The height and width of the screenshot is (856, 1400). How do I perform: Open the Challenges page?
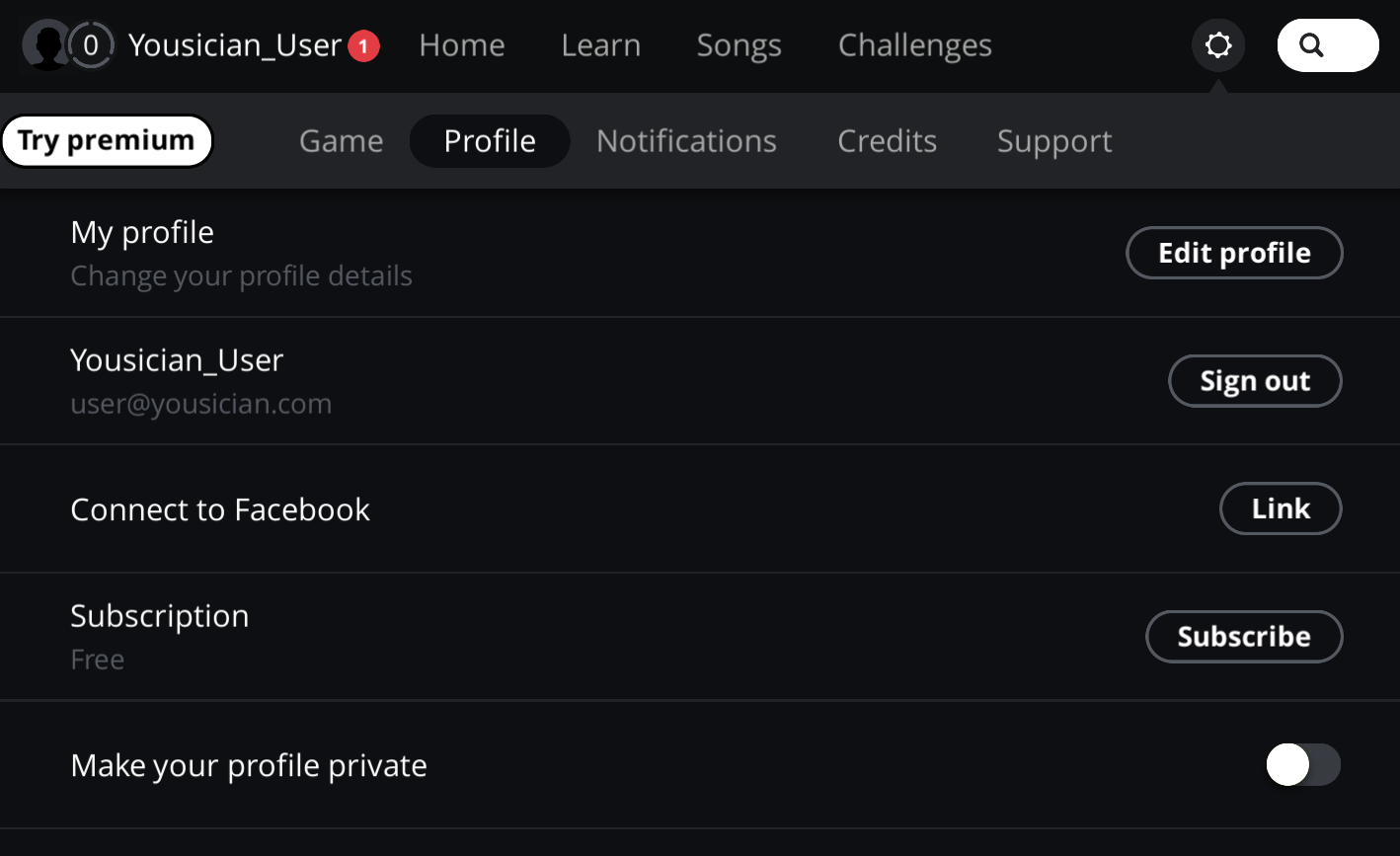pos(914,45)
